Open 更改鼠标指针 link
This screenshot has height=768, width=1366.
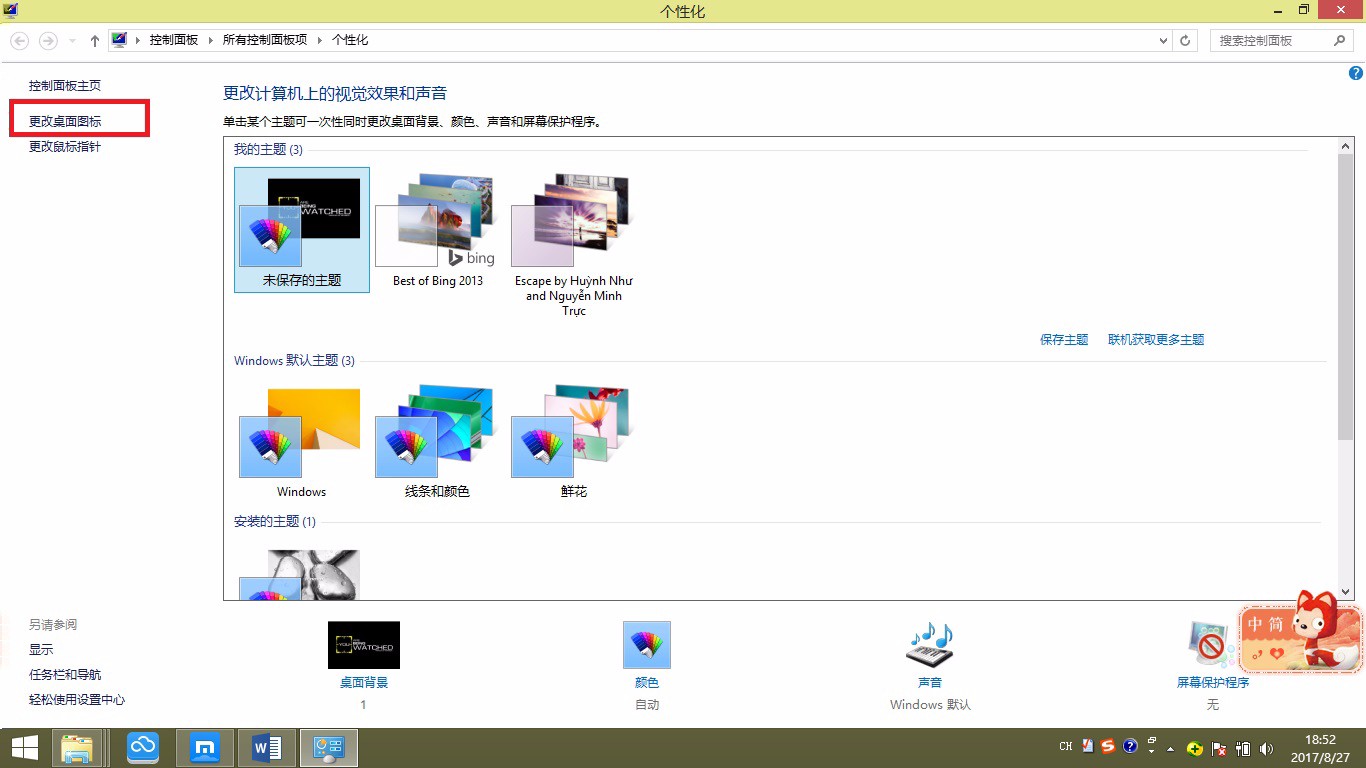click(65, 147)
